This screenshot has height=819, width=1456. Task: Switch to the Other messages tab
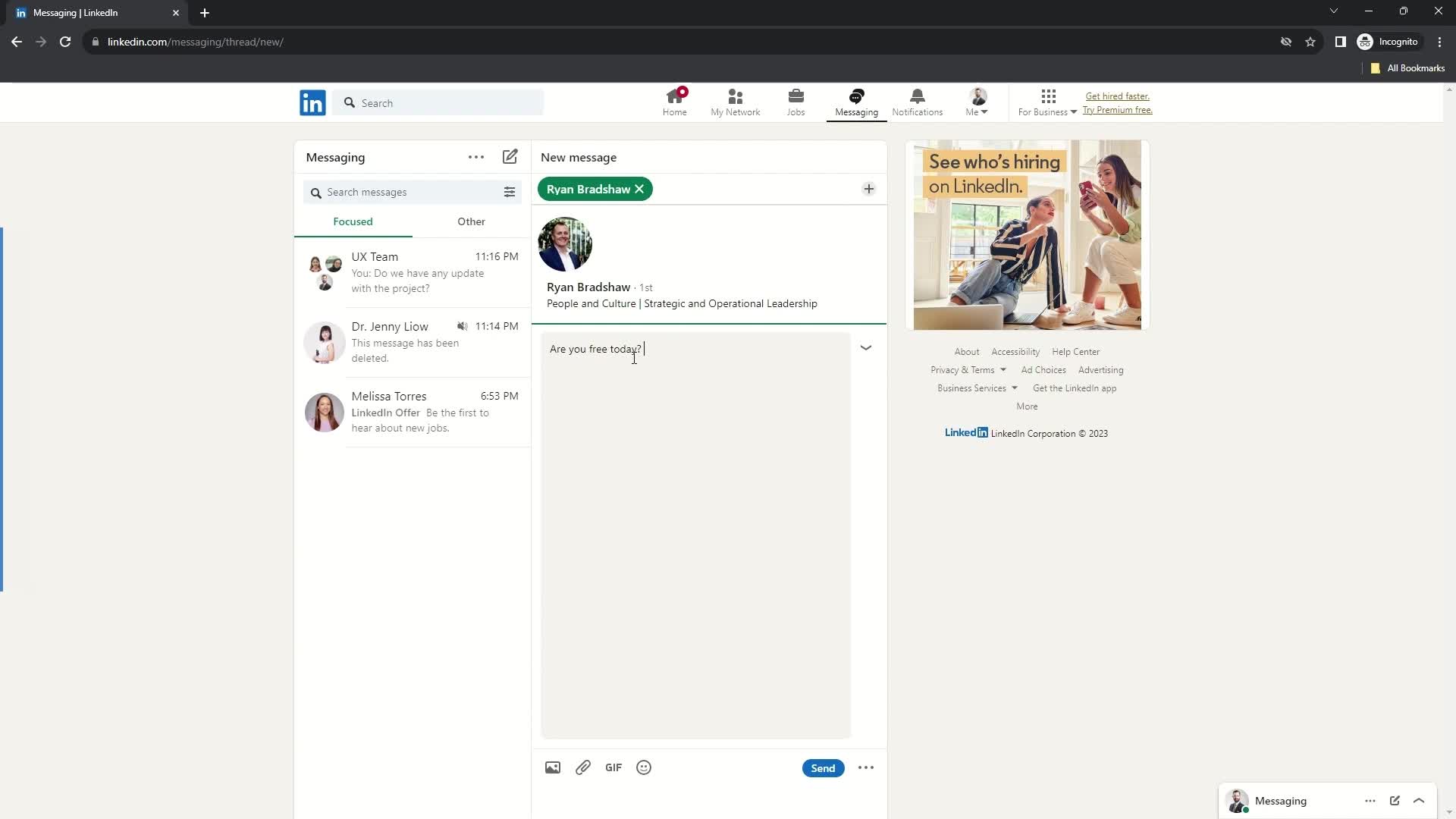point(471,221)
